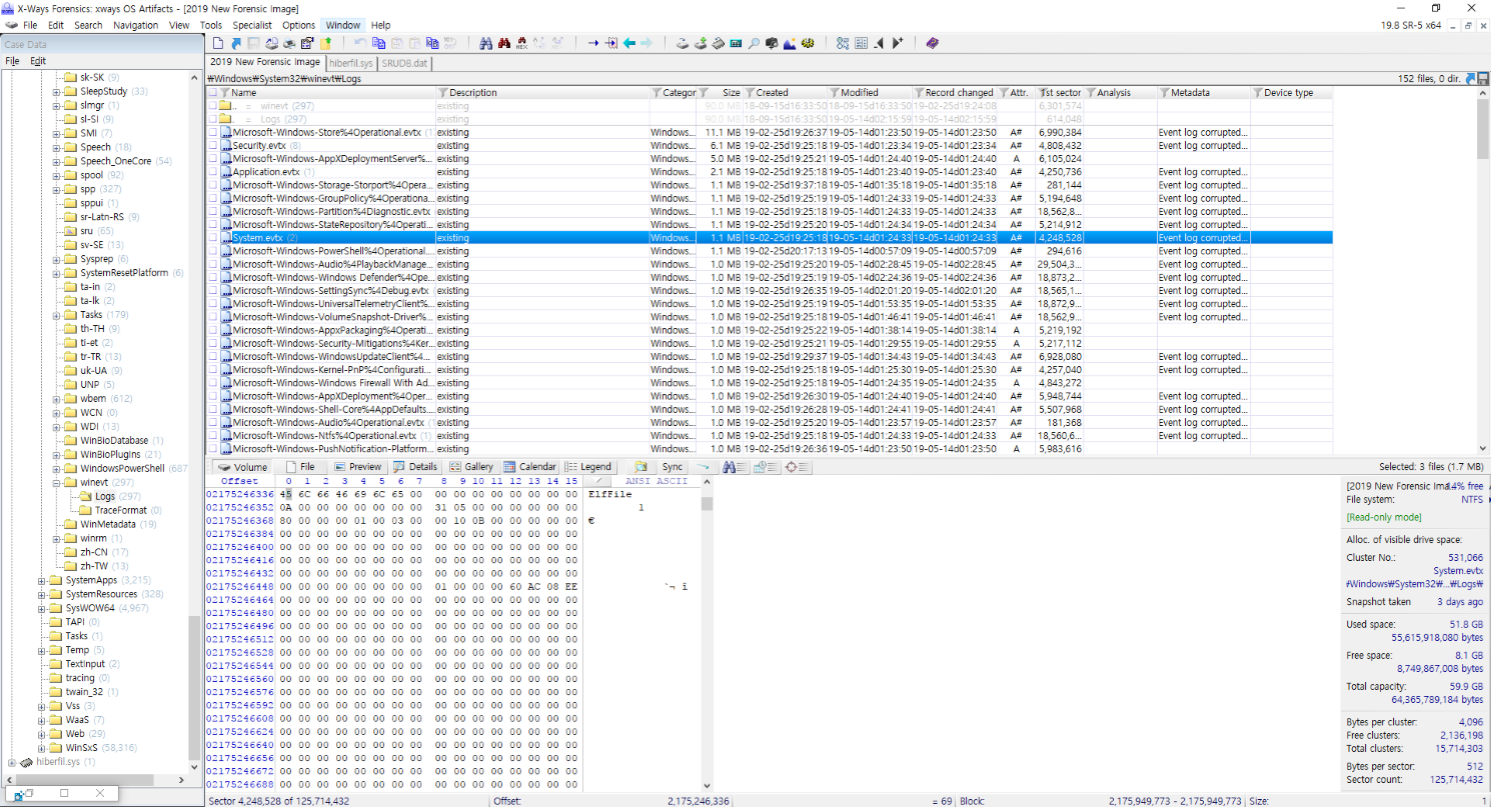Click the purple book help icon
1491x807 pixels.
[932, 43]
